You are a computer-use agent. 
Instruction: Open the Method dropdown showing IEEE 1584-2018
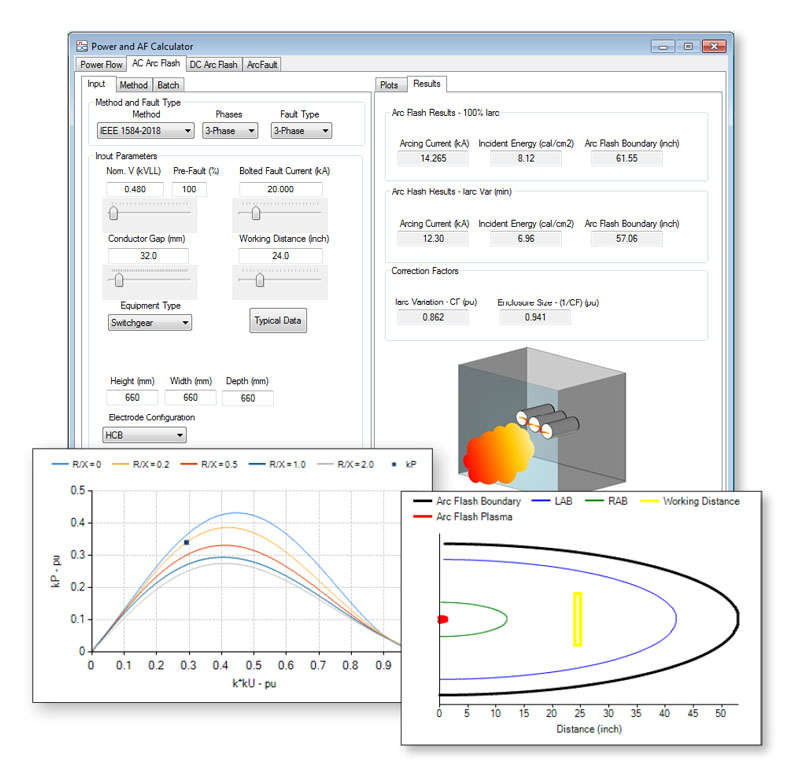click(143, 130)
